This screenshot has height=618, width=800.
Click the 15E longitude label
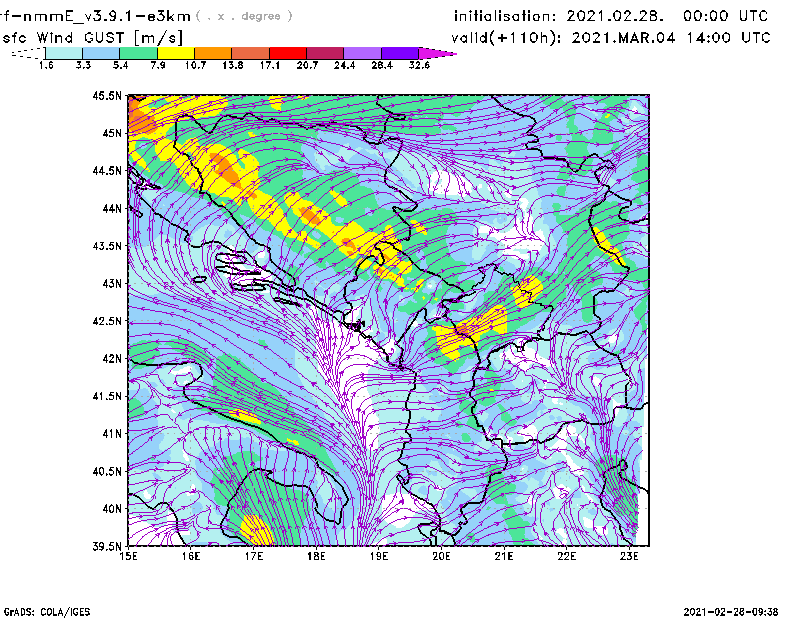128,556
